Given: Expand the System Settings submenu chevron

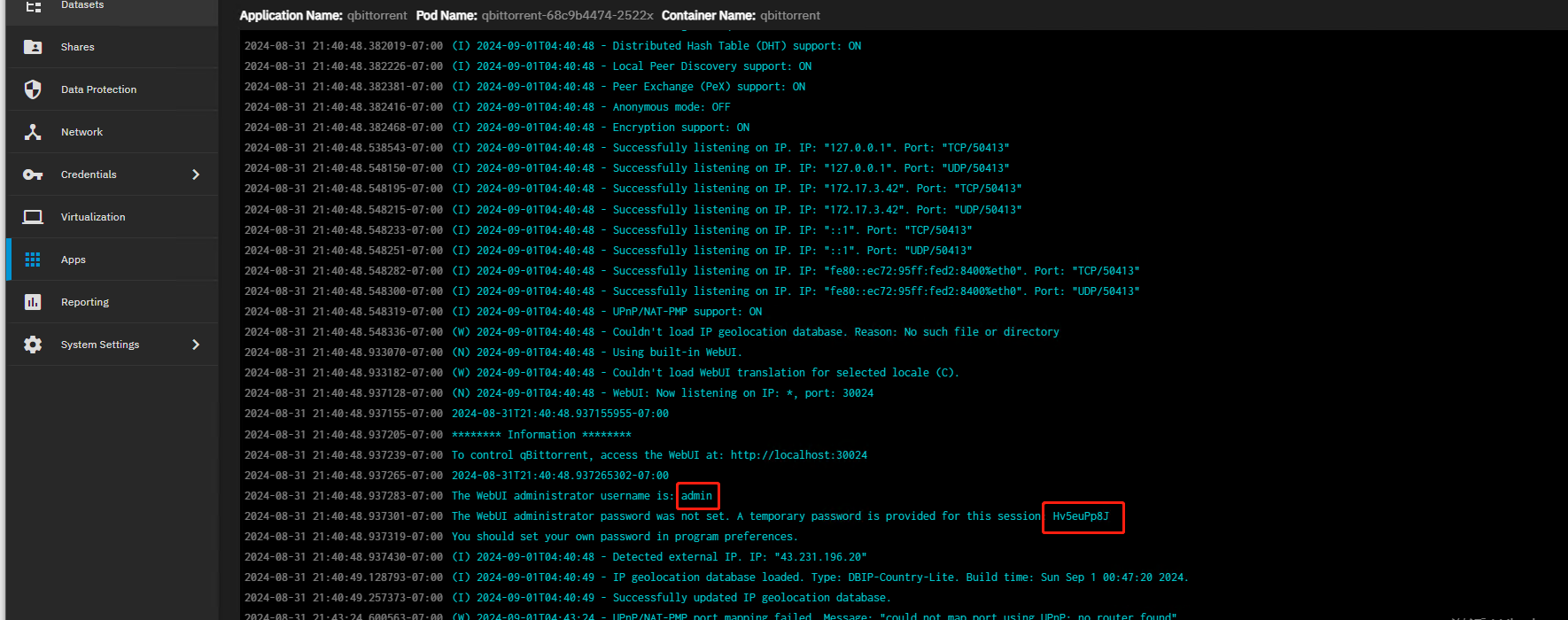Looking at the screenshot, I should [196, 345].
